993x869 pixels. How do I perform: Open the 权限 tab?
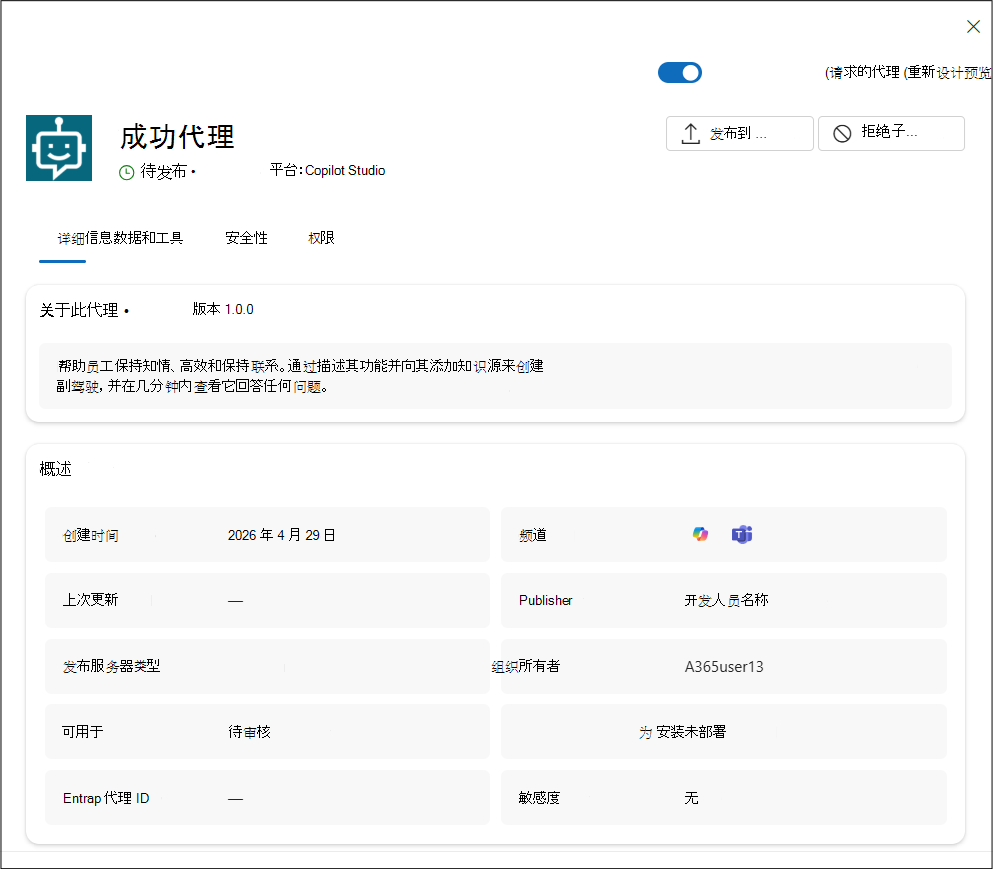tap(321, 238)
